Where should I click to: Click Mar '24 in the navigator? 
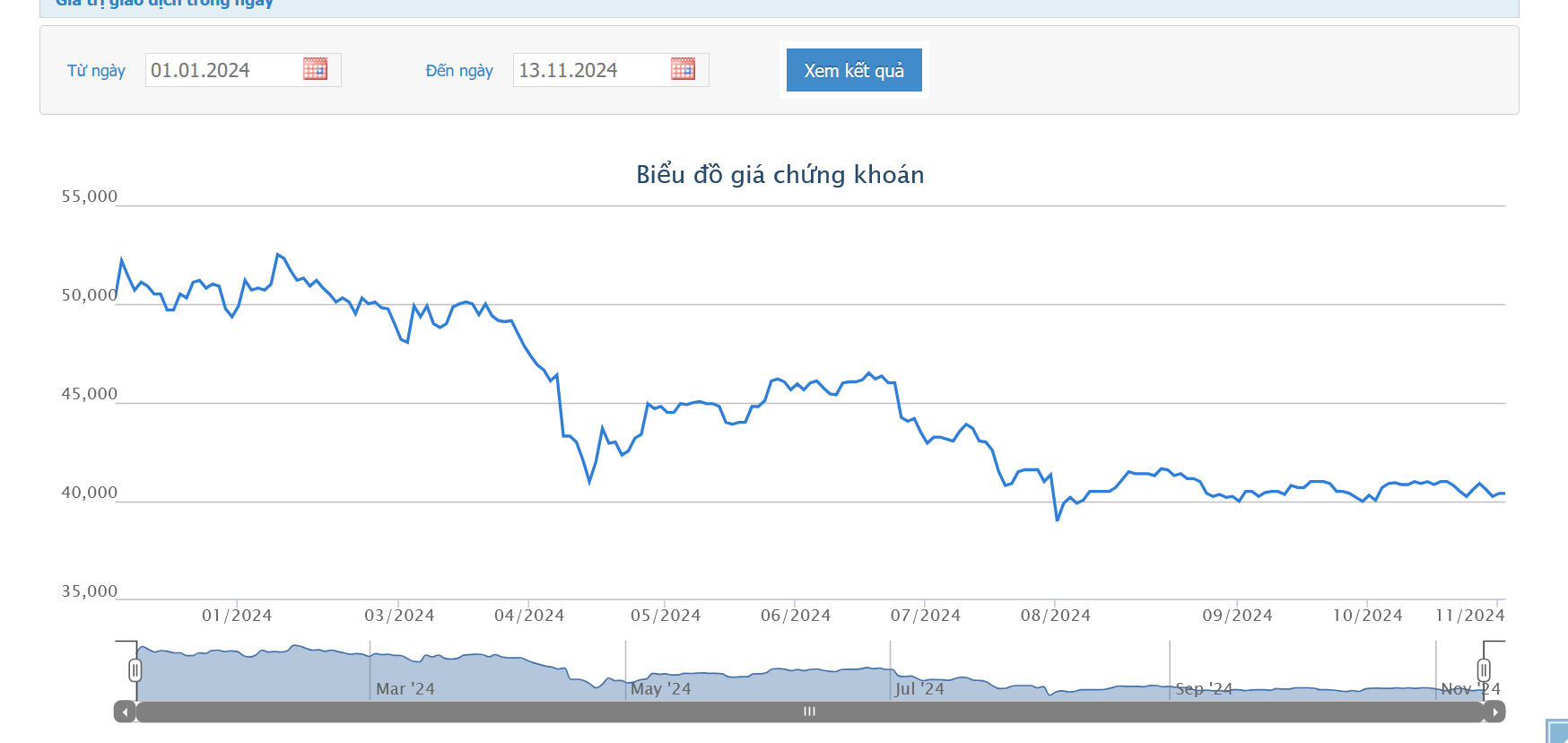coord(405,689)
